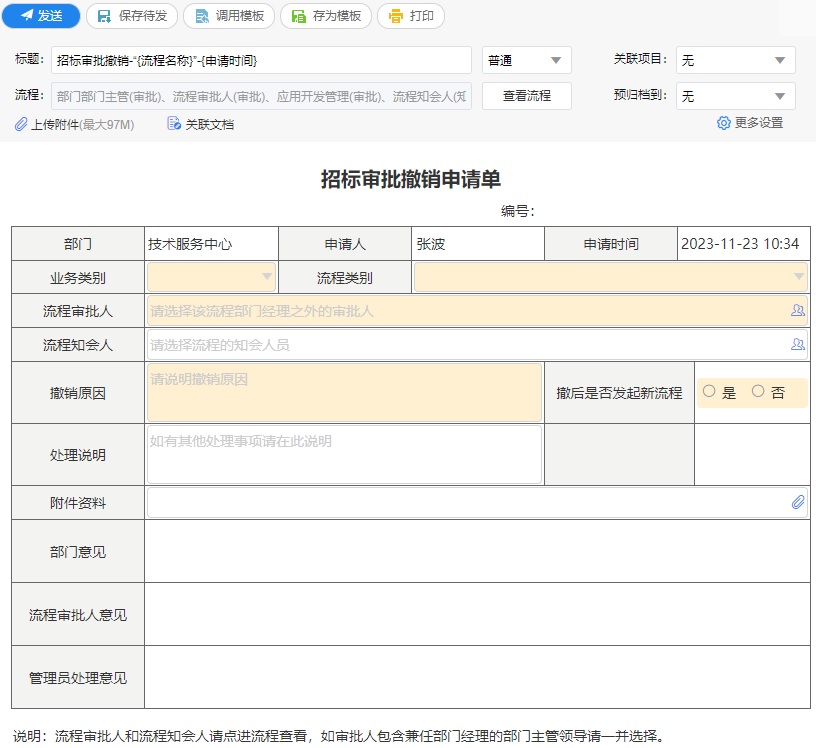Click paperclip icon in 附件资料 row

[x=798, y=502]
